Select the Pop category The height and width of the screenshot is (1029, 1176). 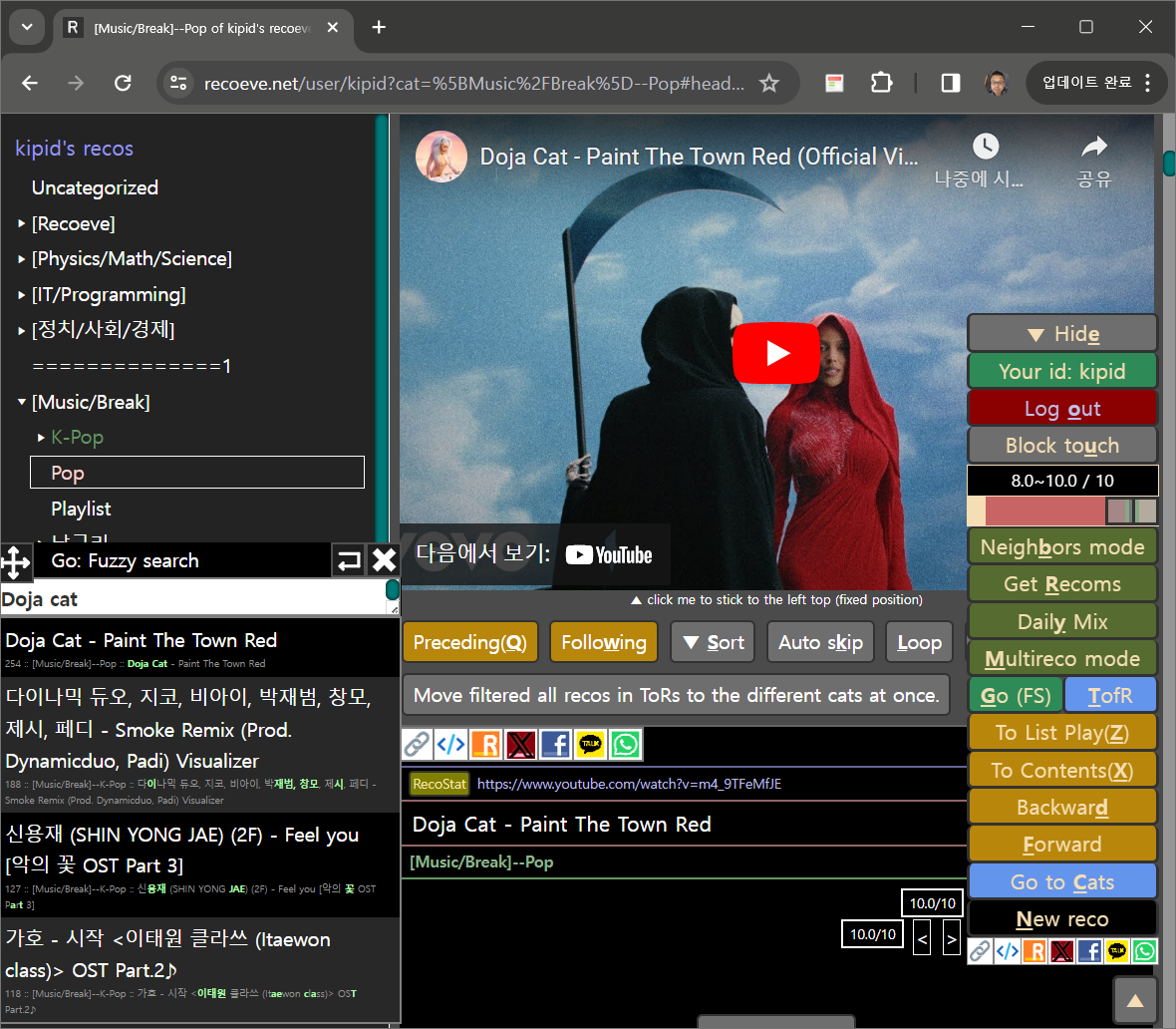pyautogui.click(x=197, y=473)
